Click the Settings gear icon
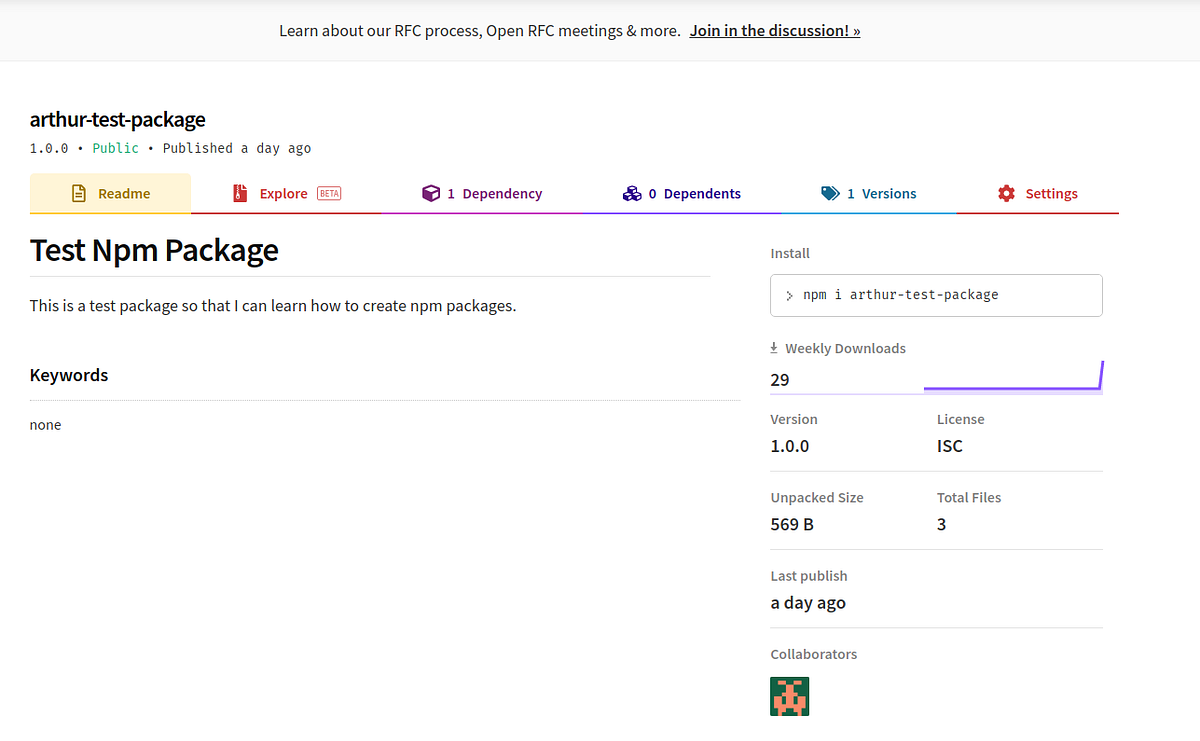Image resolution: width=1200 pixels, height=741 pixels. click(x=1006, y=194)
